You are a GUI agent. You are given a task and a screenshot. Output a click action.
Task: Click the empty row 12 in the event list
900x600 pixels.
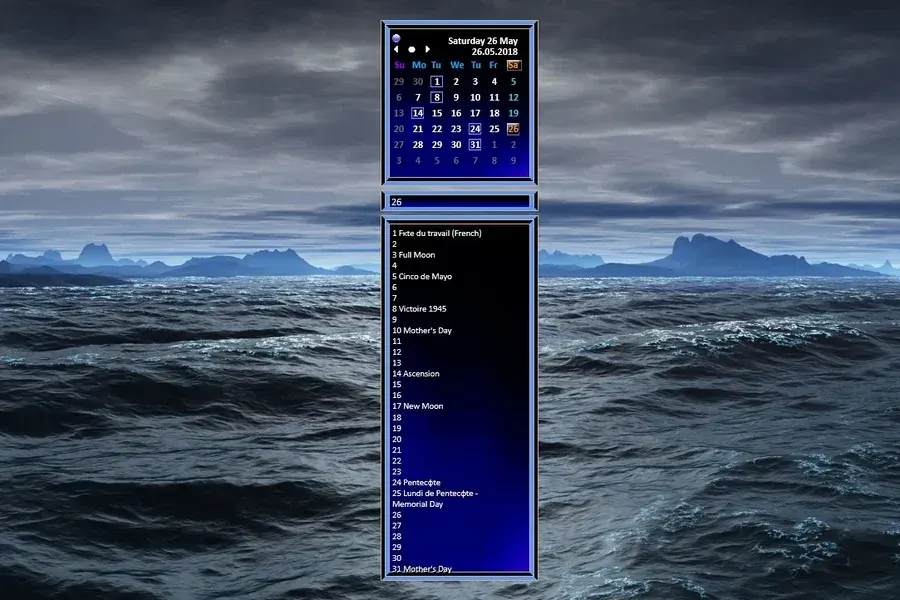pos(397,352)
